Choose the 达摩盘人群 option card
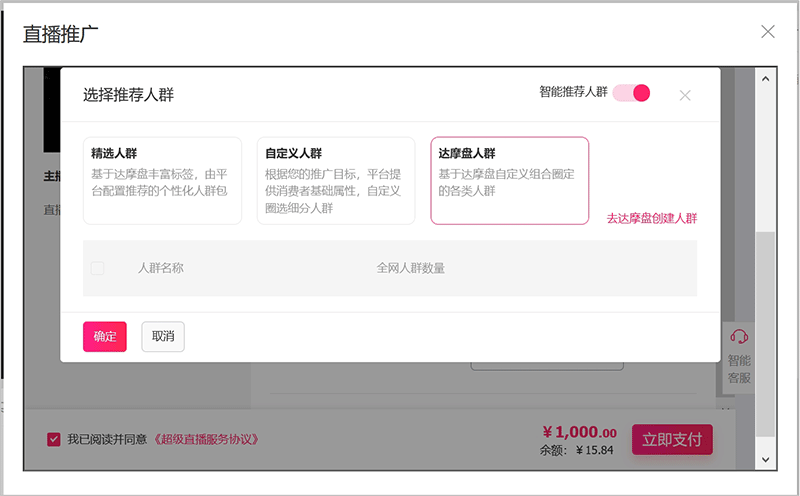 coord(509,180)
